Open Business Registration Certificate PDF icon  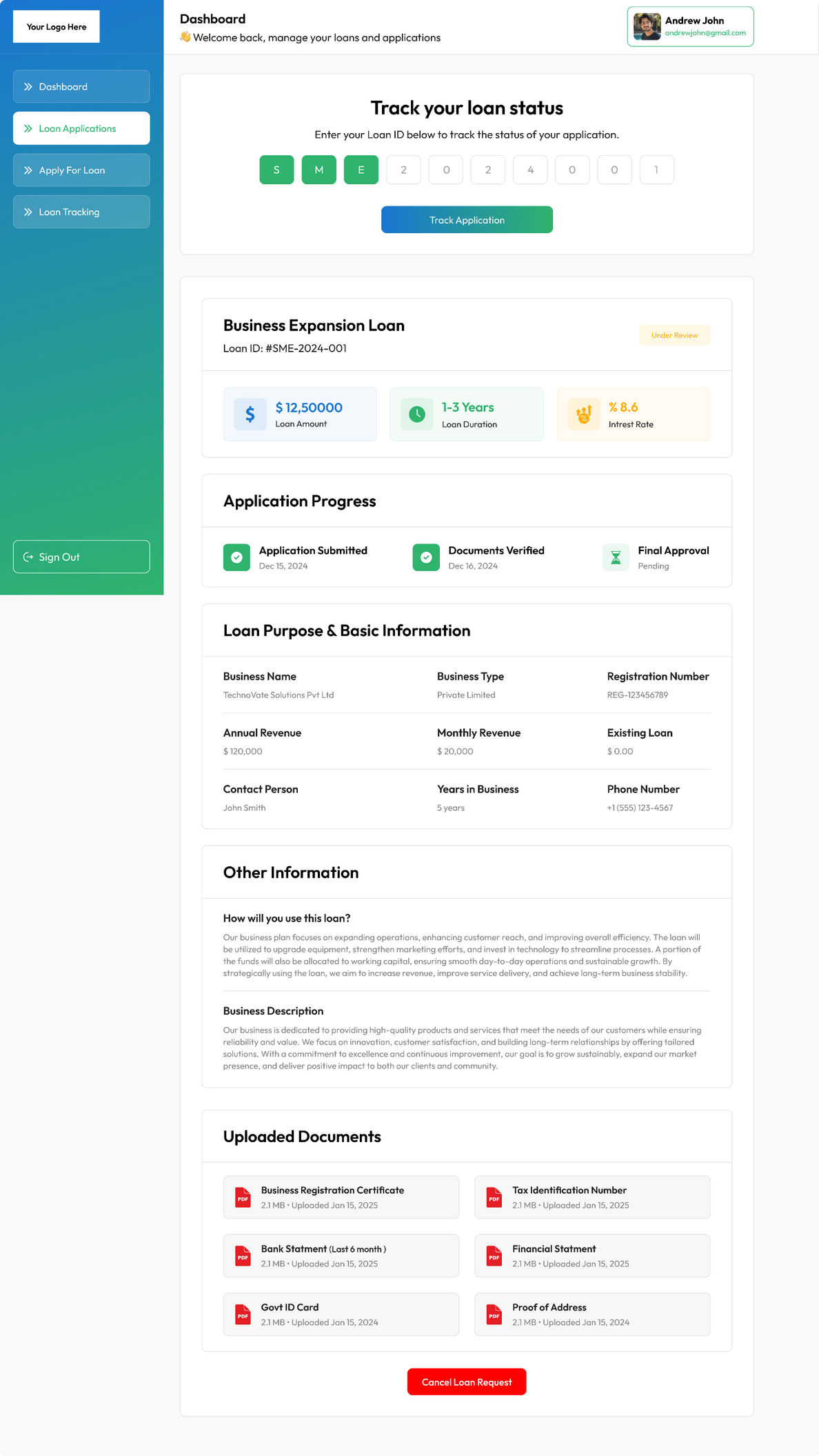click(243, 1197)
